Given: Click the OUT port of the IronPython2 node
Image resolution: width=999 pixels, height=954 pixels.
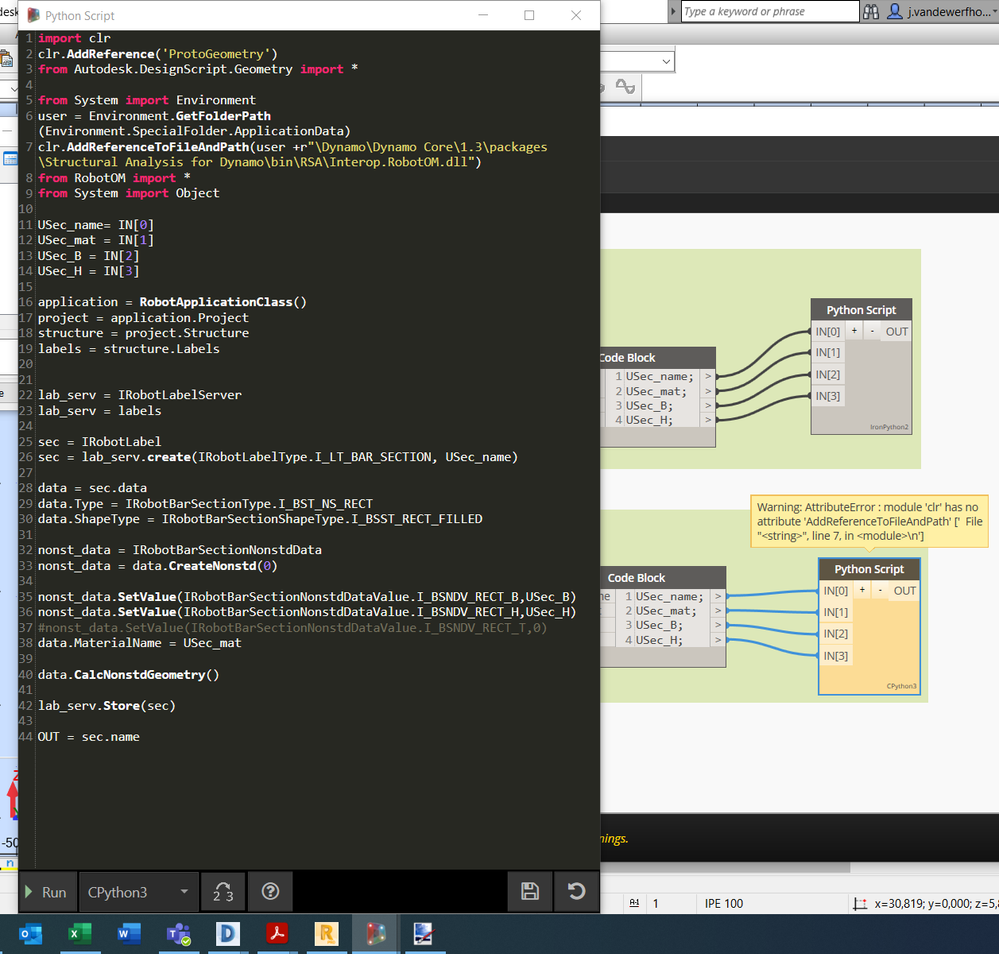Looking at the screenshot, I should click(896, 331).
